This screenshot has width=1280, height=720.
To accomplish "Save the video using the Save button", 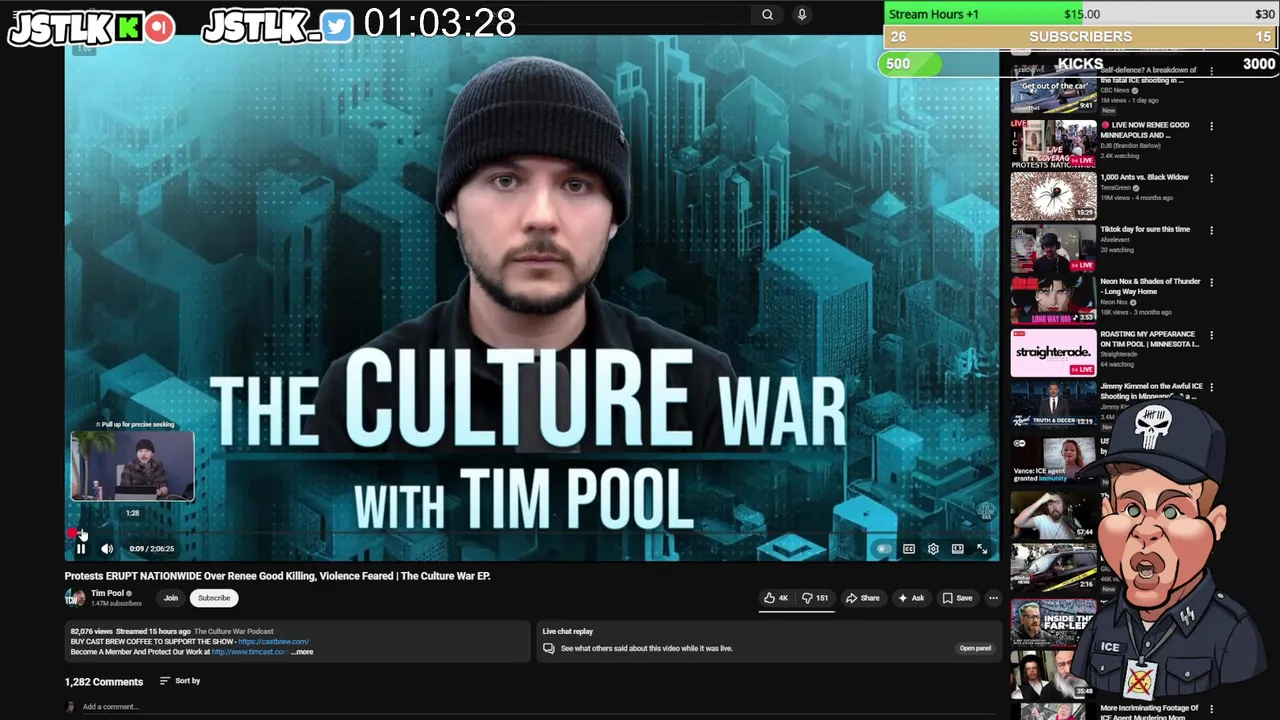I will tap(957, 598).
